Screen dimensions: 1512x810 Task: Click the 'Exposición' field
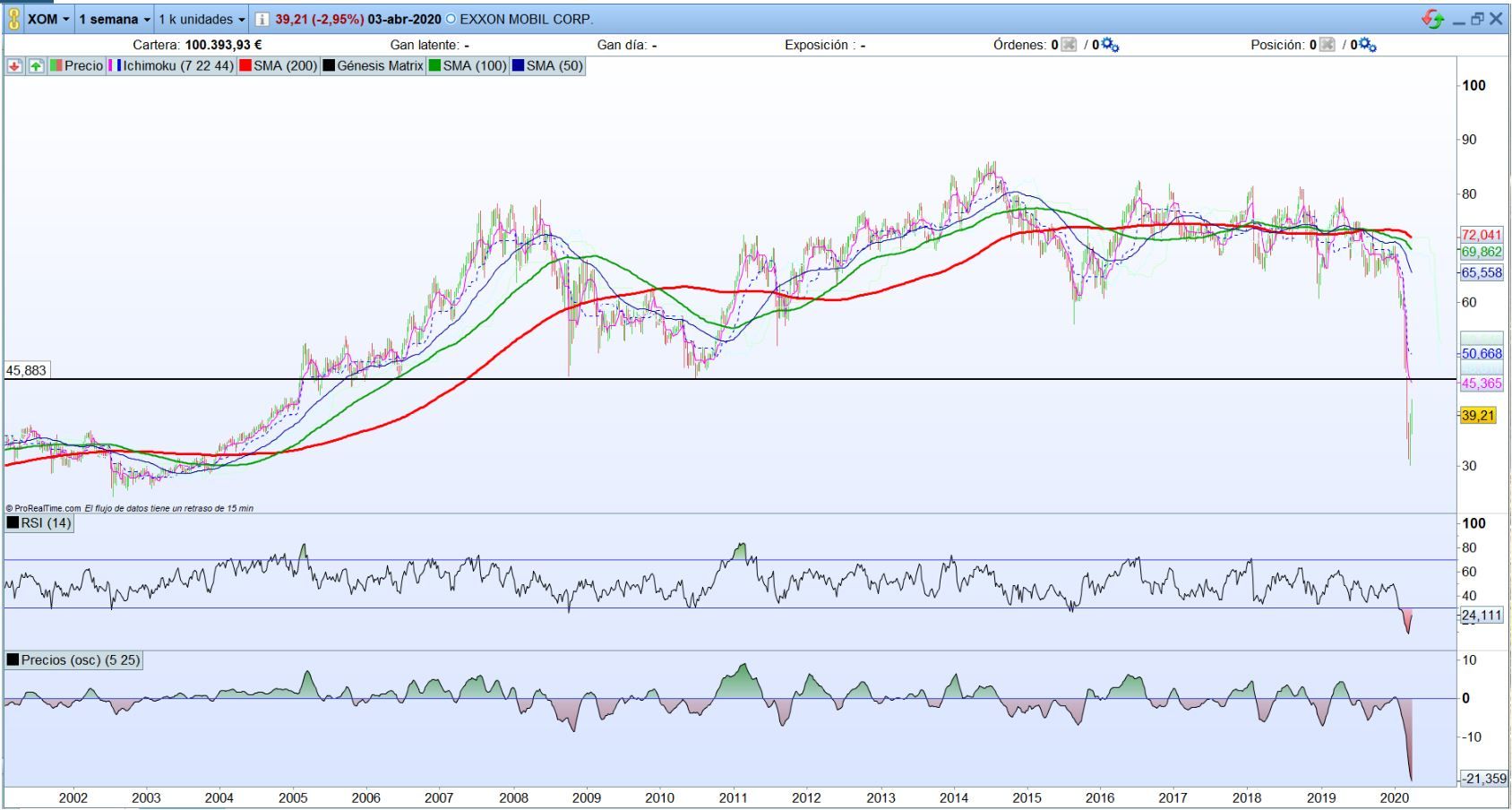tap(825, 45)
